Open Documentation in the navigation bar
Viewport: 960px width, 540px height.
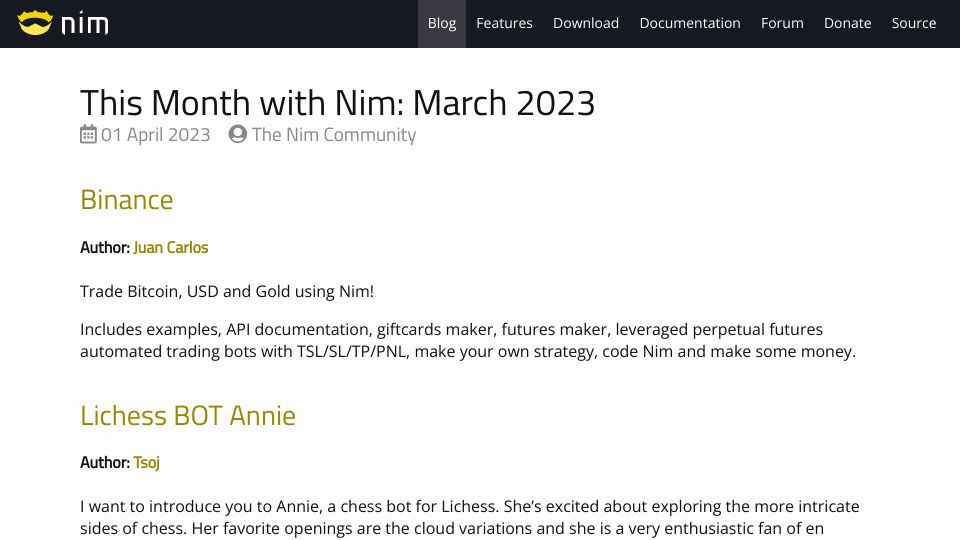click(690, 23)
